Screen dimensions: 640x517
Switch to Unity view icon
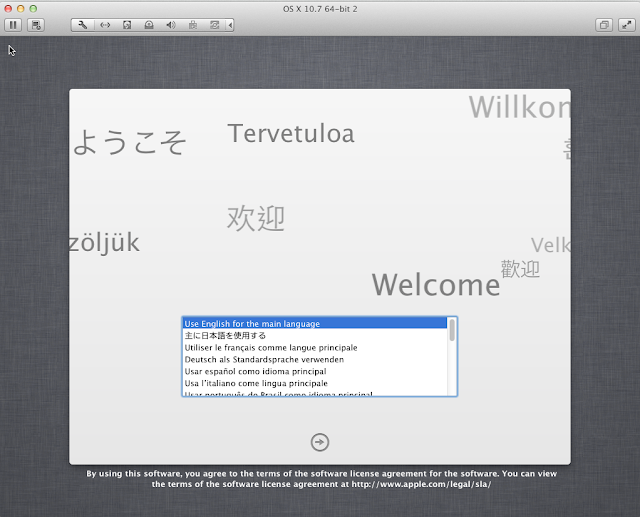pyautogui.click(x=604, y=25)
